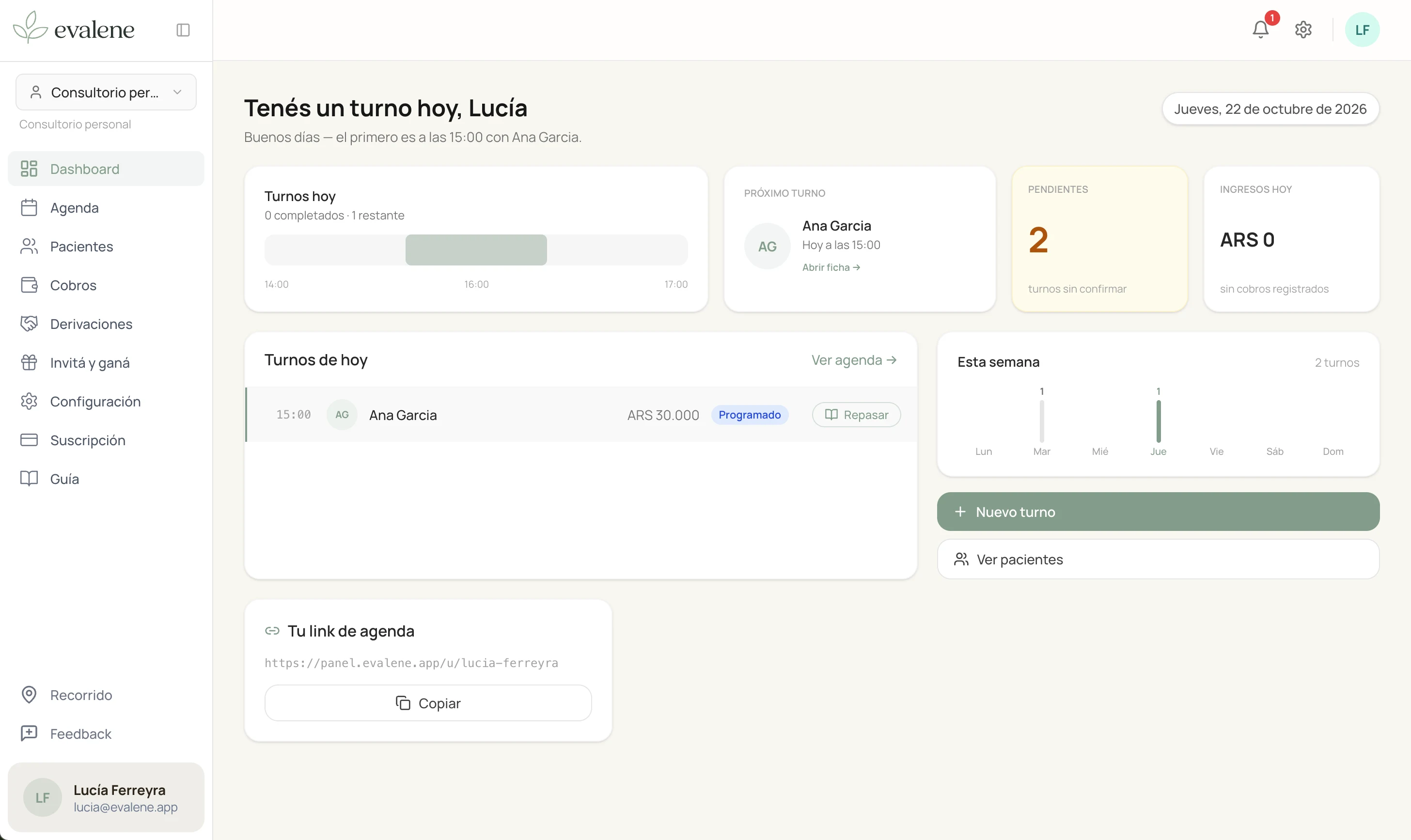This screenshot has height=840, width=1411.
Task: Click the evalene logo
Action: click(x=74, y=28)
